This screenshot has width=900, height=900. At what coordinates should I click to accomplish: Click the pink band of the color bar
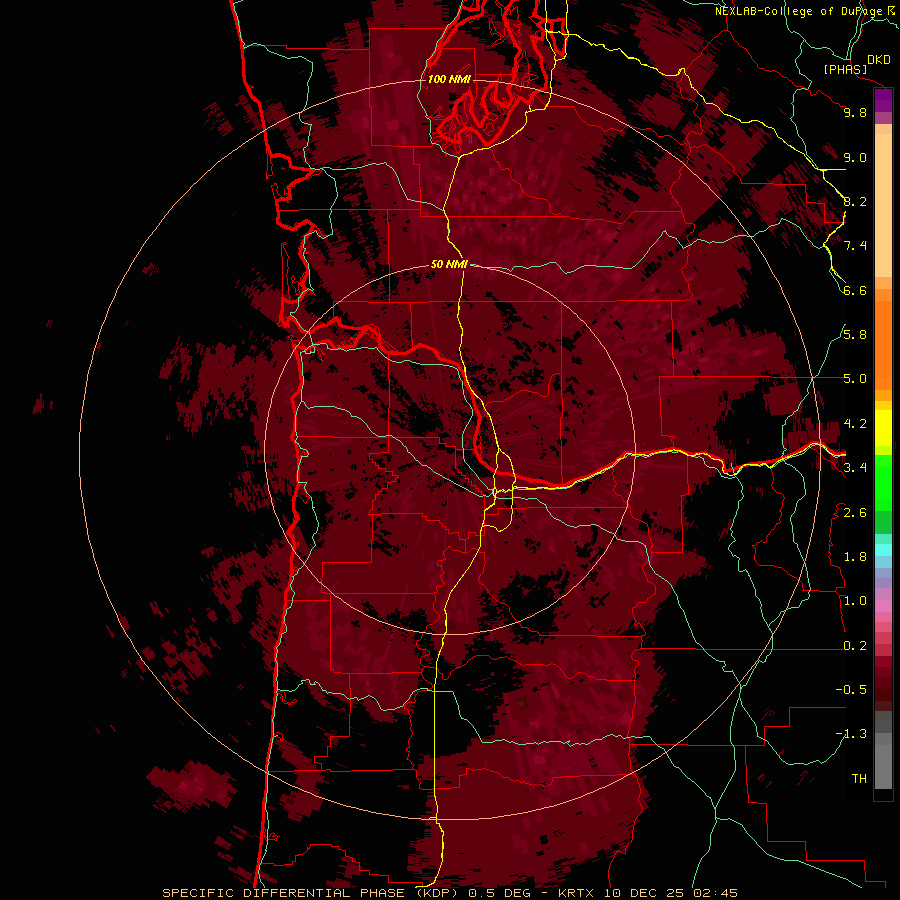(883, 606)
